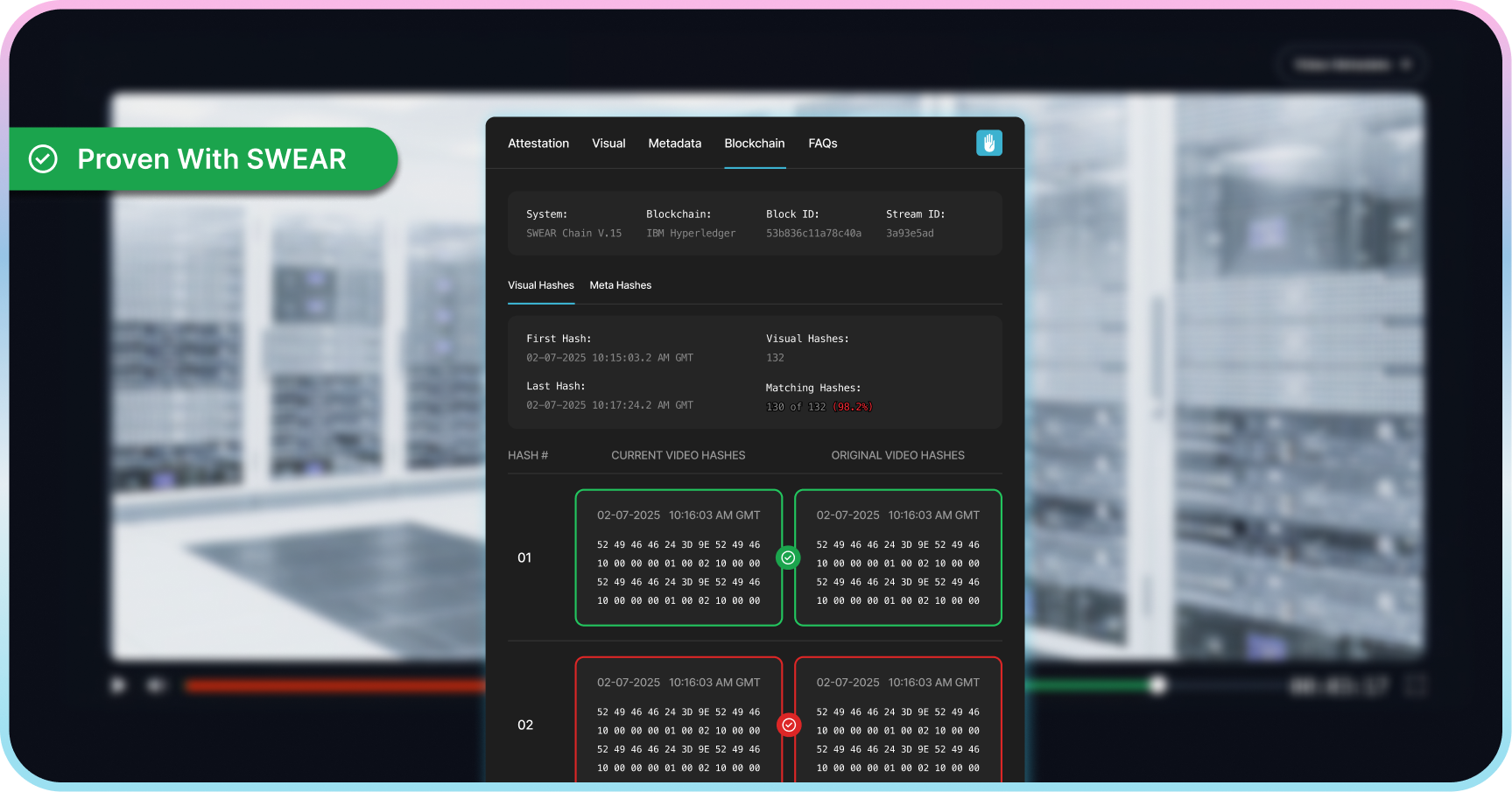Click the volume icon beside the play control
1512x792 pixels.
(156, 685)
